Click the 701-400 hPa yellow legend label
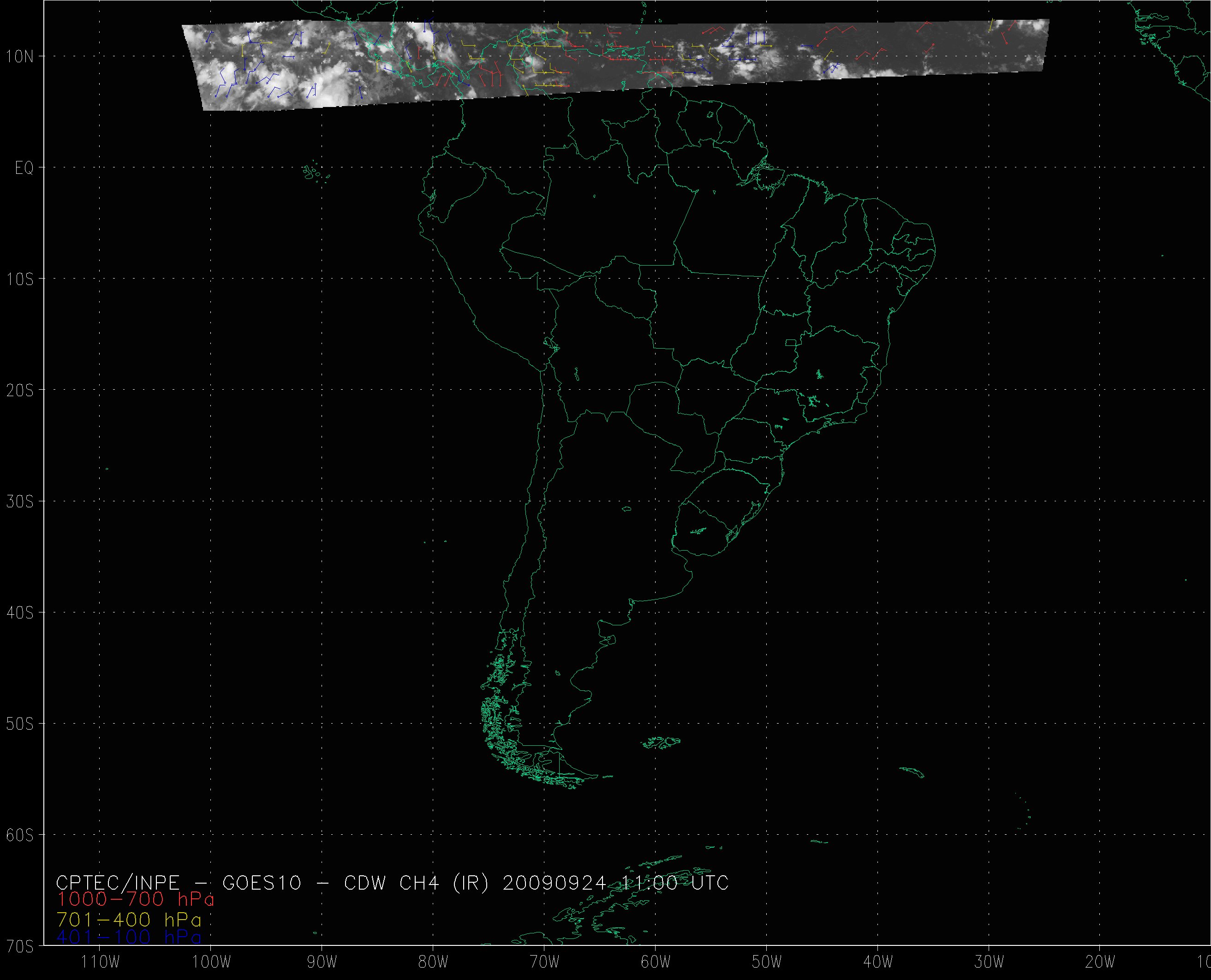Viewport: 1211px width, 980px height. tap(129, 920)
